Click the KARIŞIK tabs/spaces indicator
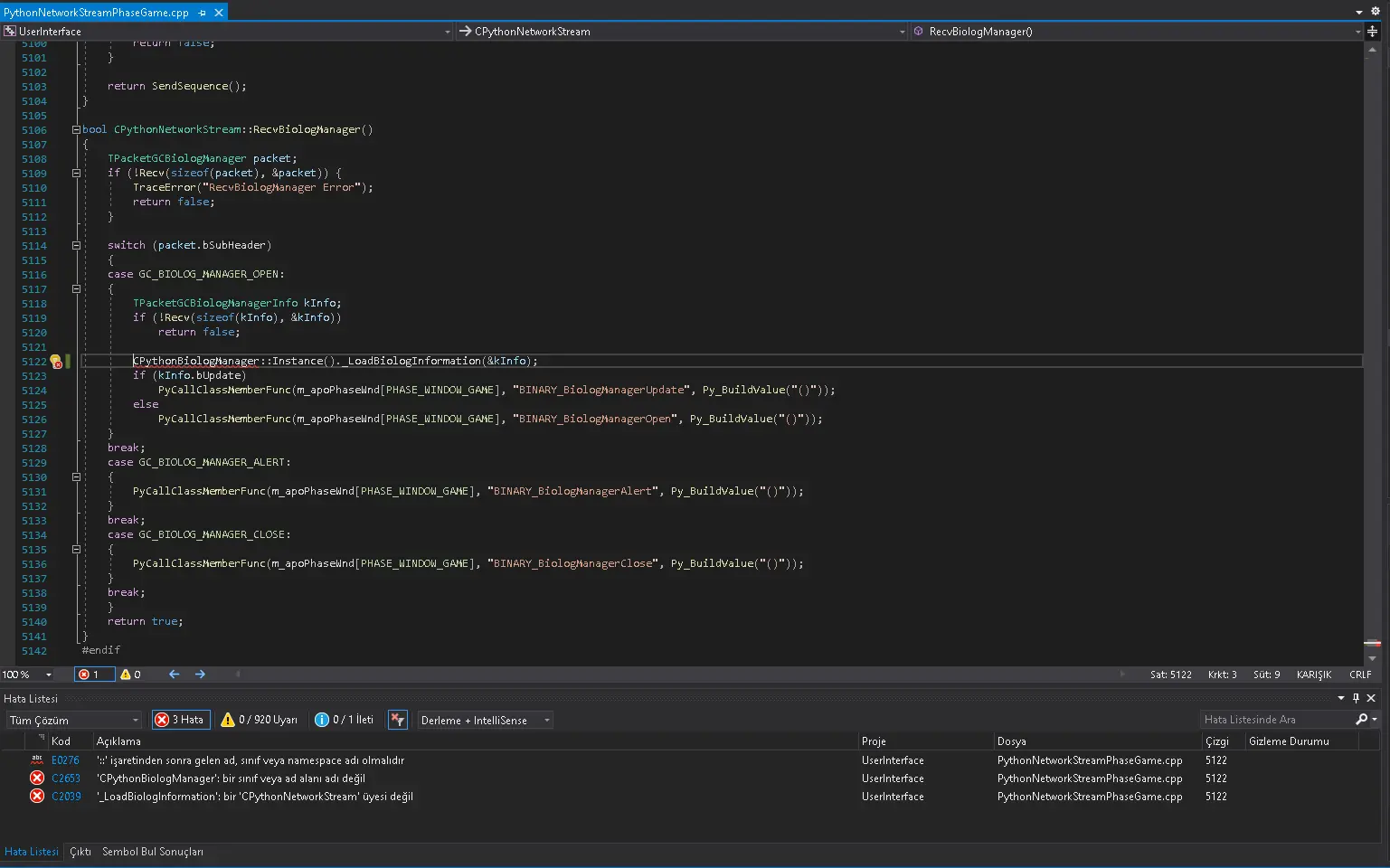This screenshot has height=868, width=1390. pos(1313,675)
